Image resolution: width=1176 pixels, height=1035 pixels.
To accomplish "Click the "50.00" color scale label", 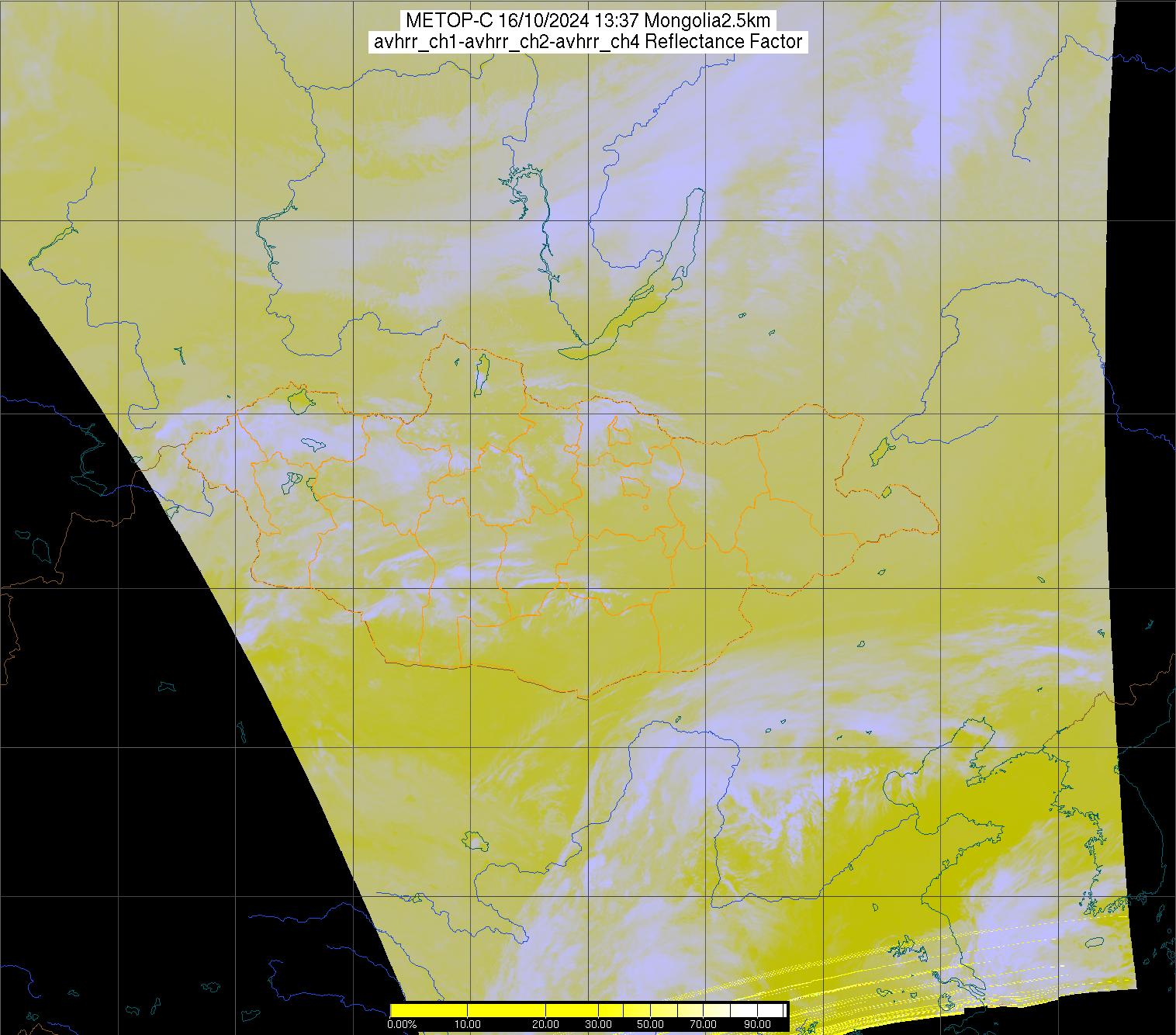I will pyautogui.click(x=650, y=1025).
